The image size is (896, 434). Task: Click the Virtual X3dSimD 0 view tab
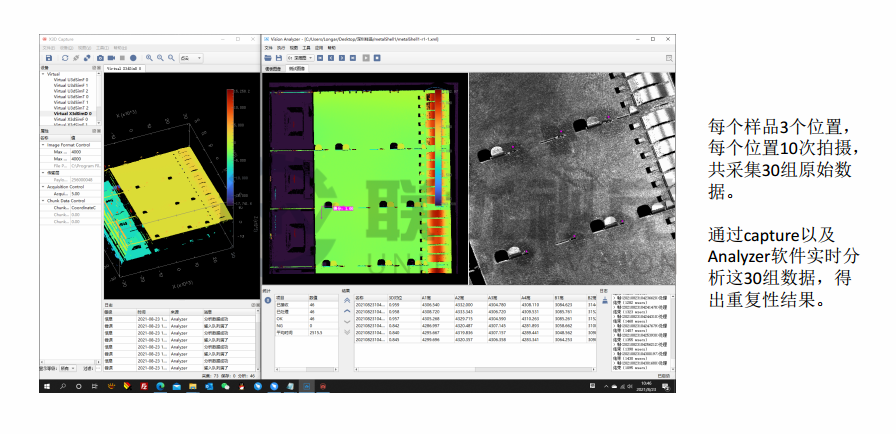tap(124, 68)
